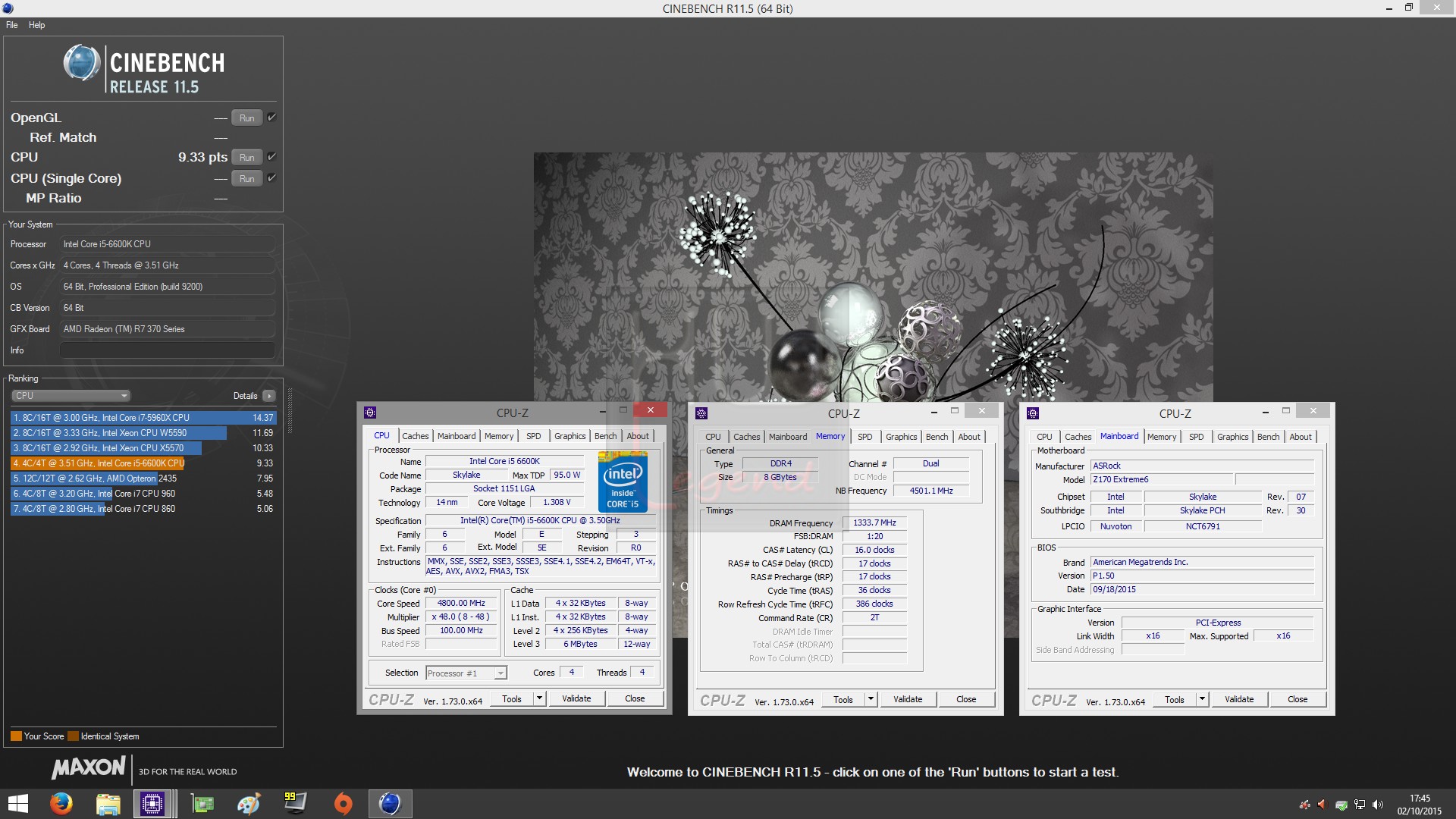Image resolution: width=1456 pixels, height=819 pixels.
Task: Open the Processor #1 selection dropdown
Action: 466,673
